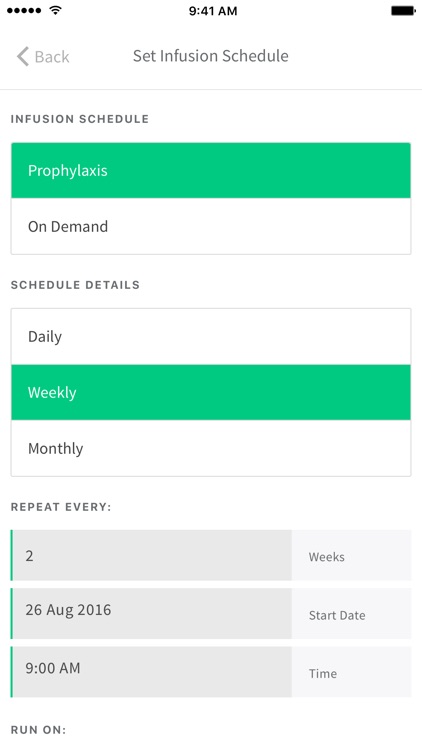Screen dimensions: 422x750
Task: Tap the Time field label
Action: (x=322, y=673)
